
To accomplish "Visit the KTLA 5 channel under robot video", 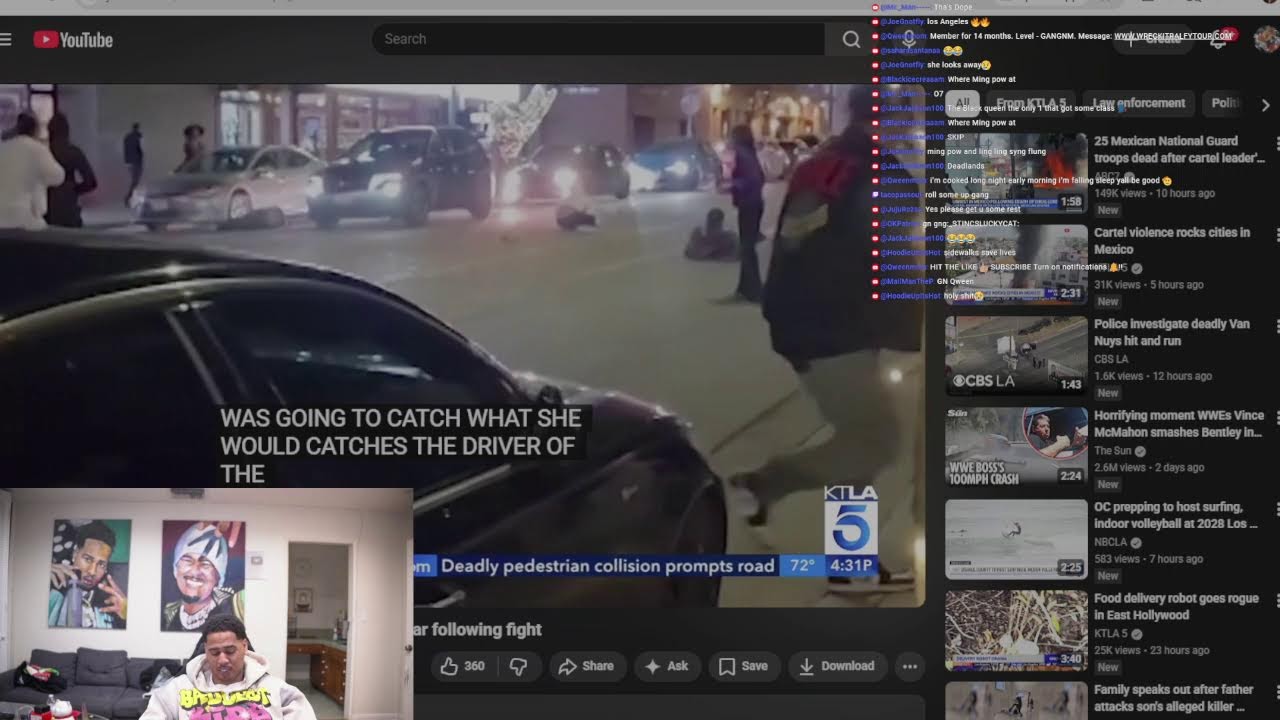I will point(1111,634).
